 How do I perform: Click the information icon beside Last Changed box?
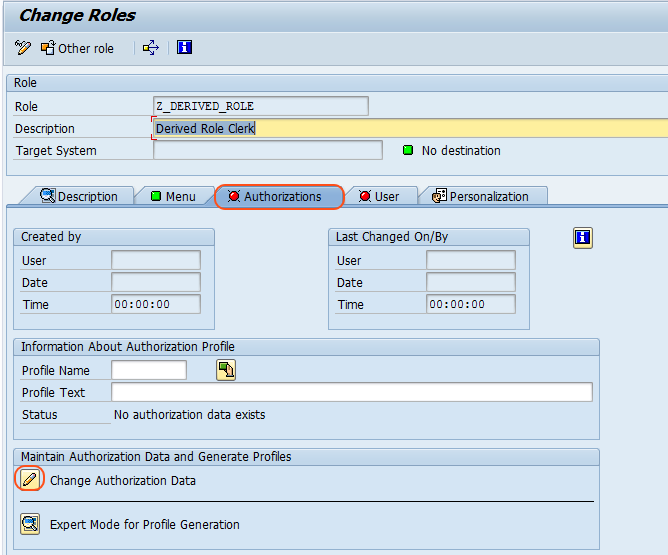click(x=582, y=238)
